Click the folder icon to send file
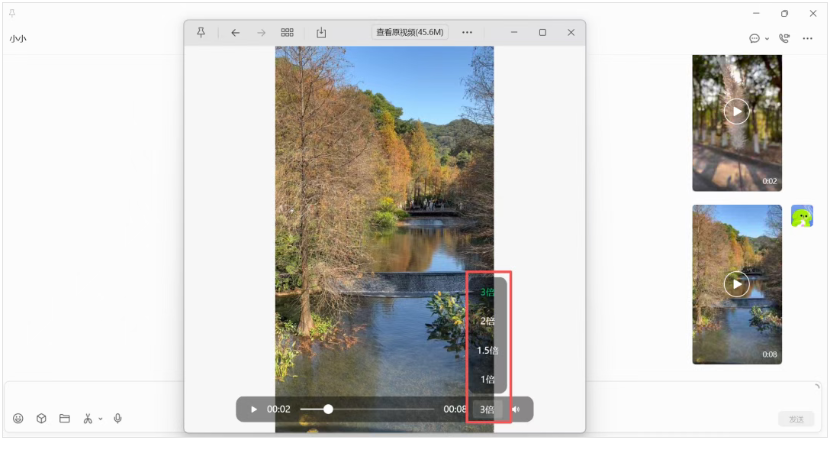The width and height of the screenshot is (840, 463). point(64,418)
